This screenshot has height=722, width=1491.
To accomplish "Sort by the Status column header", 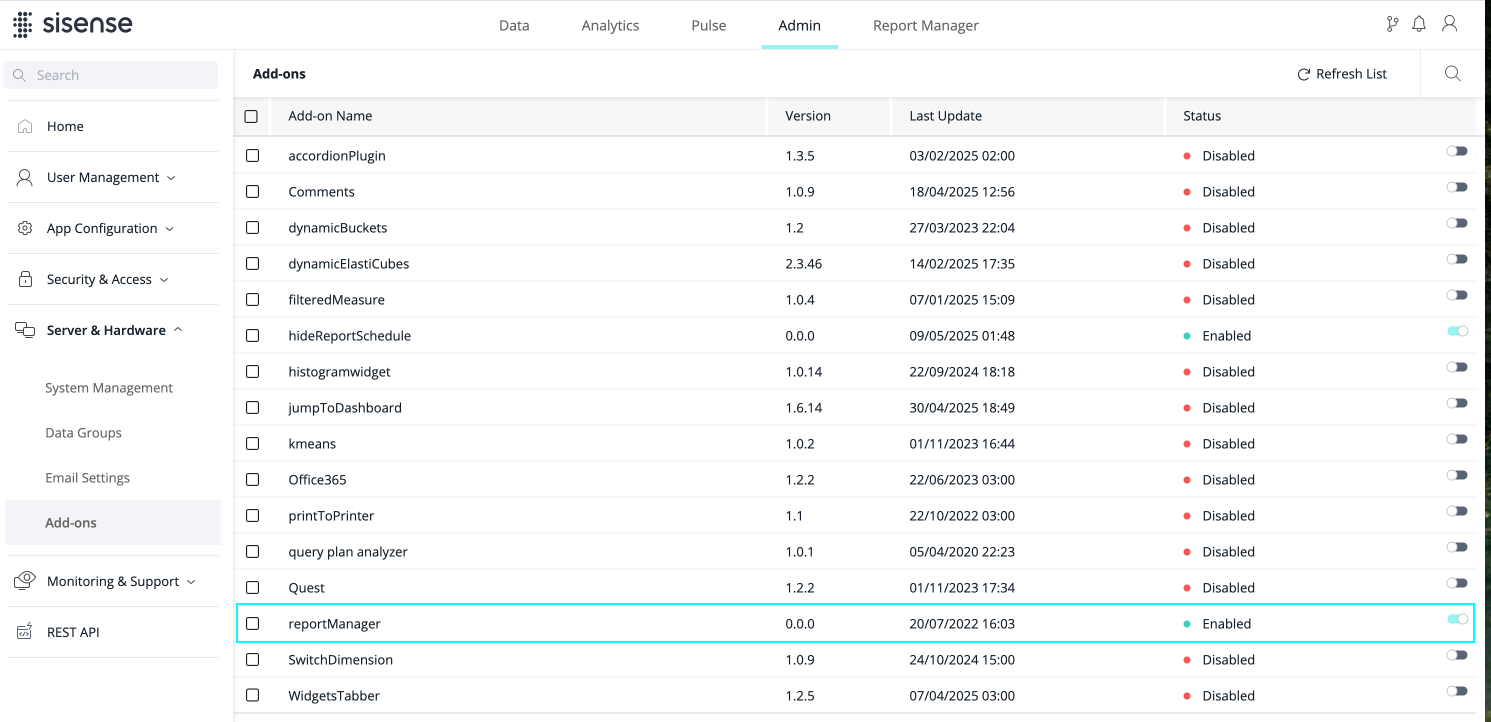I will tap(1202, 116).
